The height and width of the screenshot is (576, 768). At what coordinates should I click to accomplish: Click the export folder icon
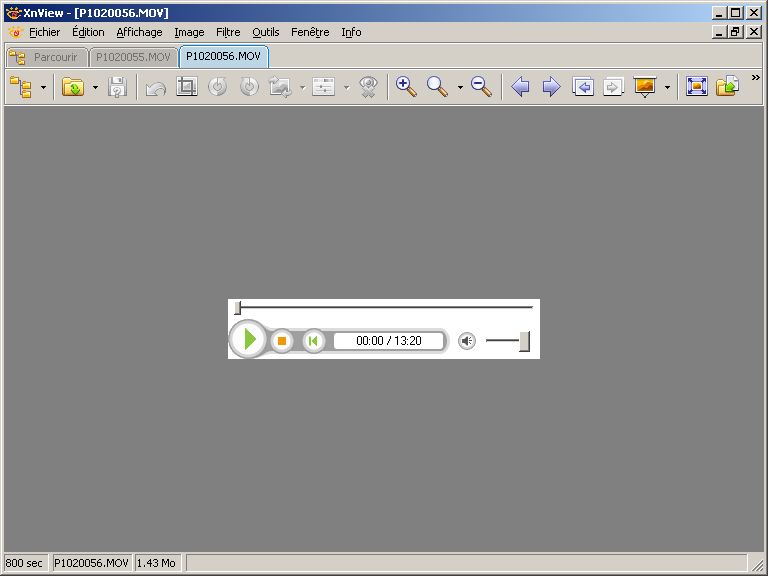(x=727, y=87)
